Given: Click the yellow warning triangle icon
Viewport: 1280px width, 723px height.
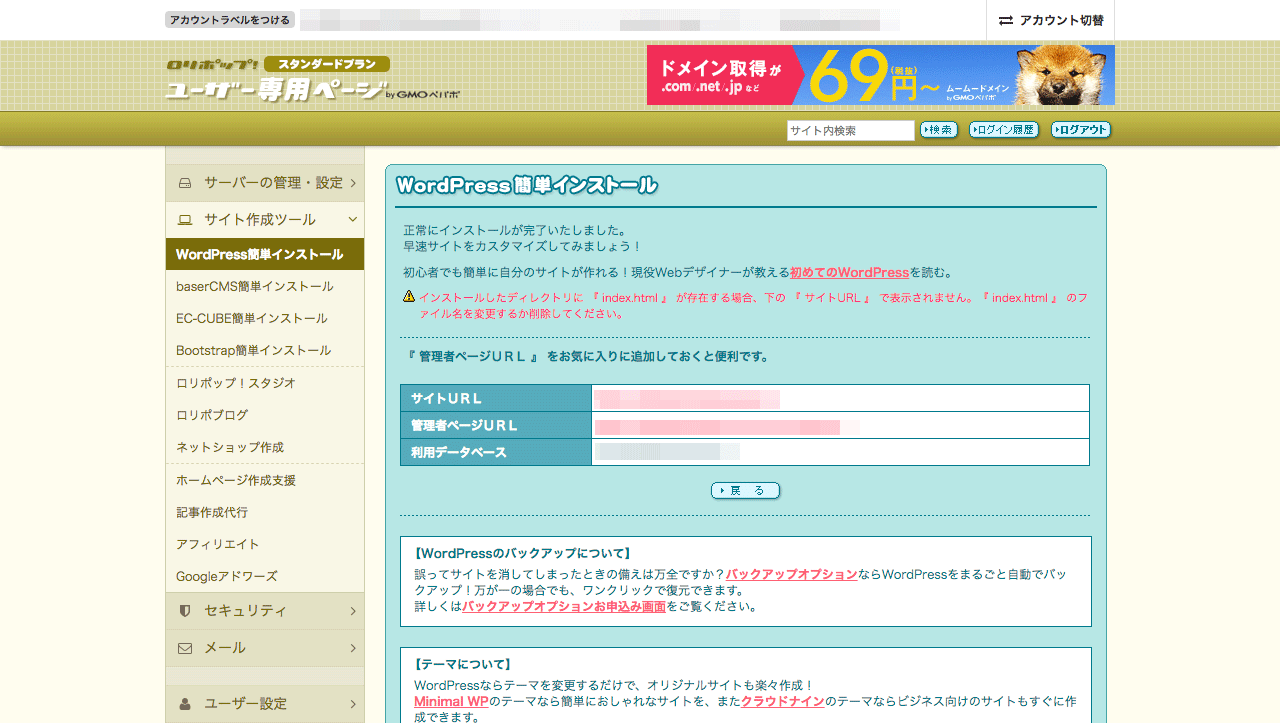Looking at the screenshot, I should (x=409, y=297).
